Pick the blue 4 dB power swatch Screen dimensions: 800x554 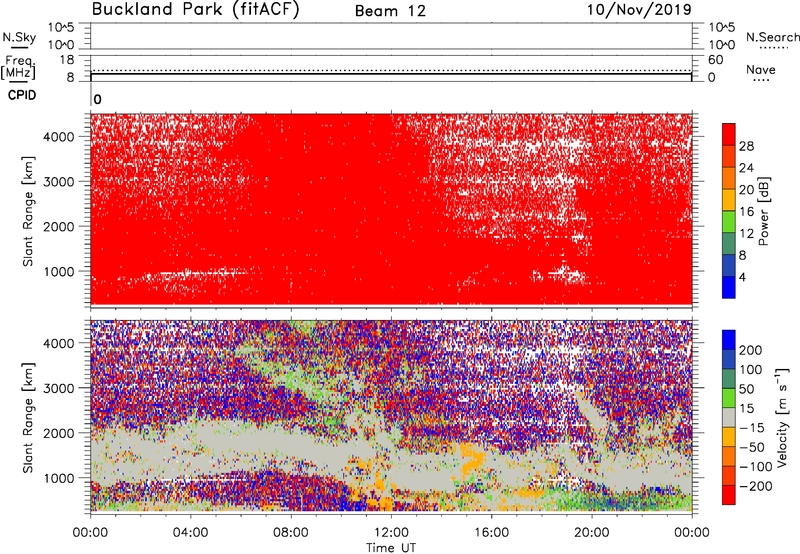[729, 287]
